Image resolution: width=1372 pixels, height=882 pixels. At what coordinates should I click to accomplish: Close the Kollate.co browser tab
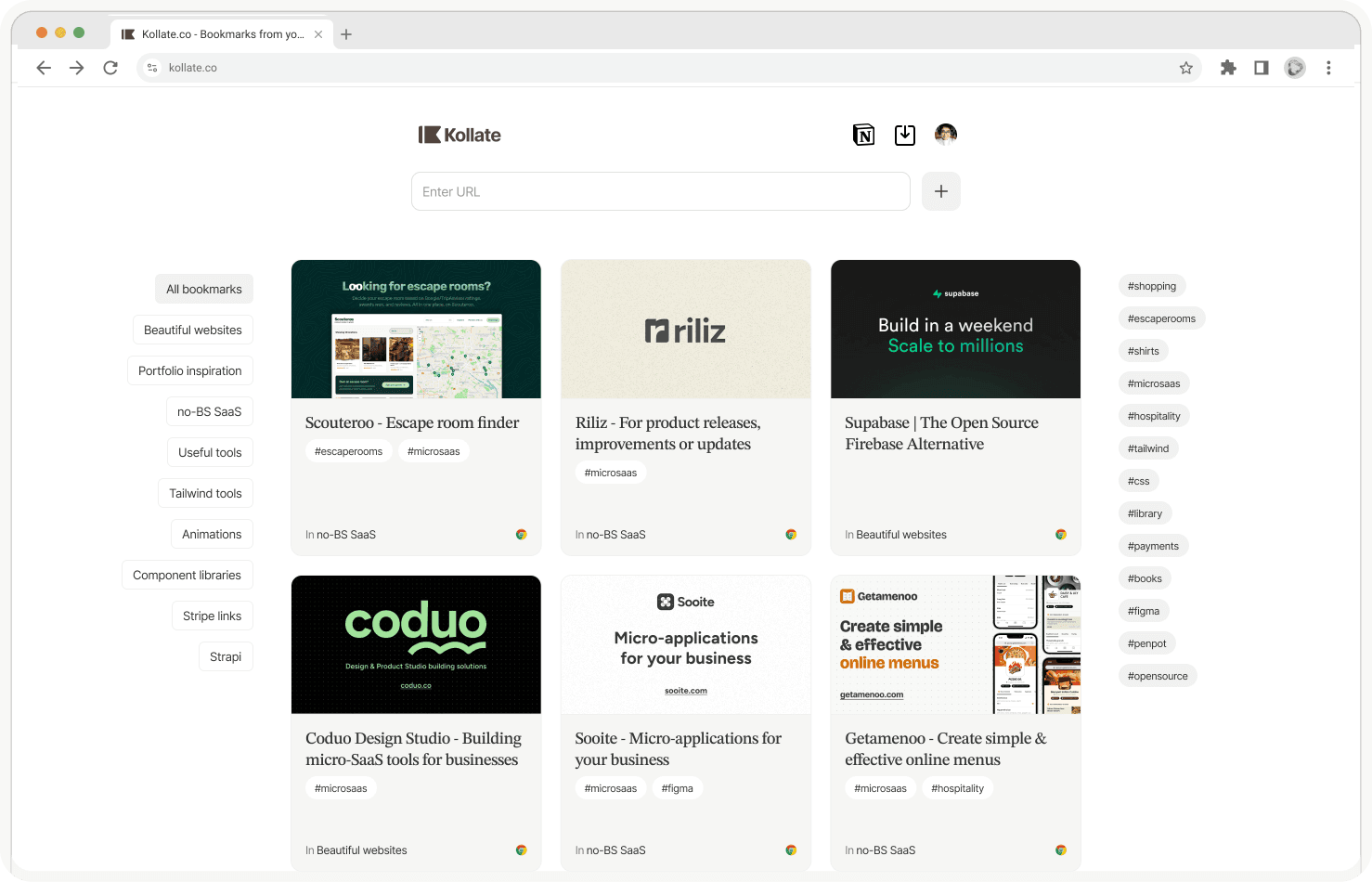(318, 34)
